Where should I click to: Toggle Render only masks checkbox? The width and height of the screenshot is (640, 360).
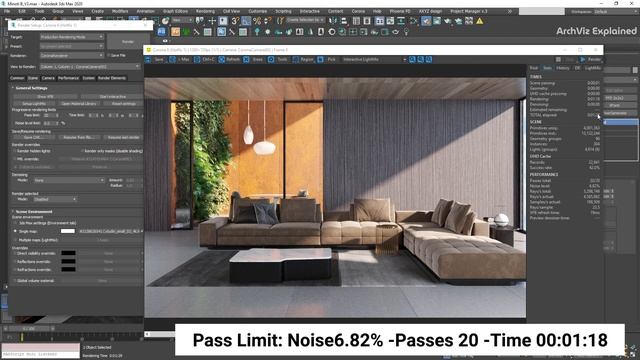(x=82, y=151)
